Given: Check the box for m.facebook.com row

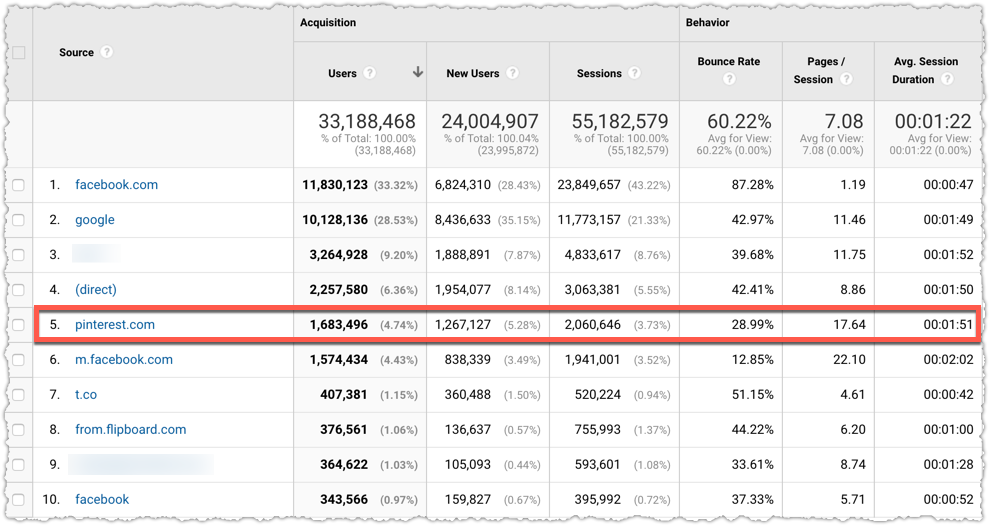Looking at the screenshot, I should point(18,360).
